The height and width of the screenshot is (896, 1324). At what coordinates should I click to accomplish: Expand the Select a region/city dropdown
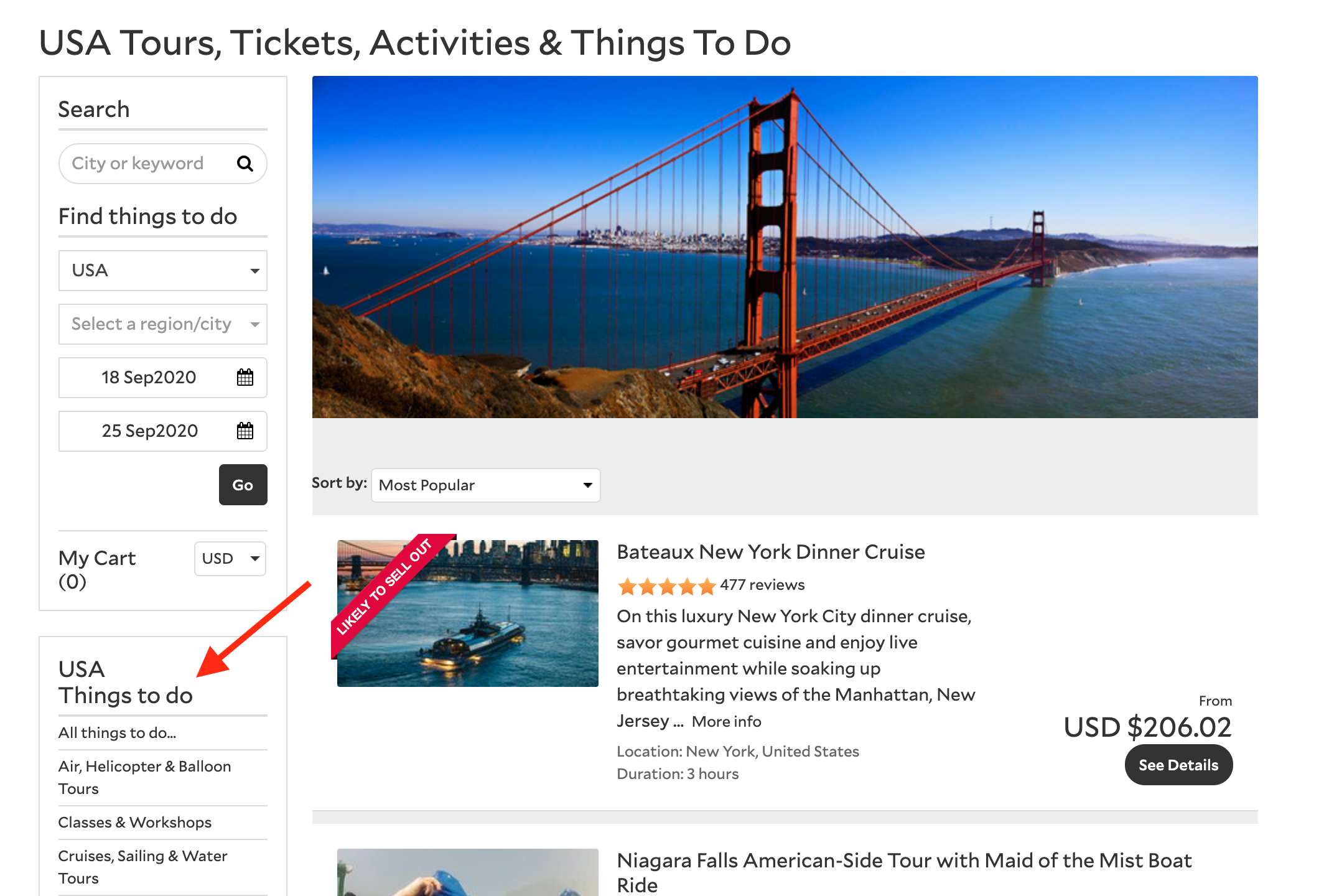point(163,324)
